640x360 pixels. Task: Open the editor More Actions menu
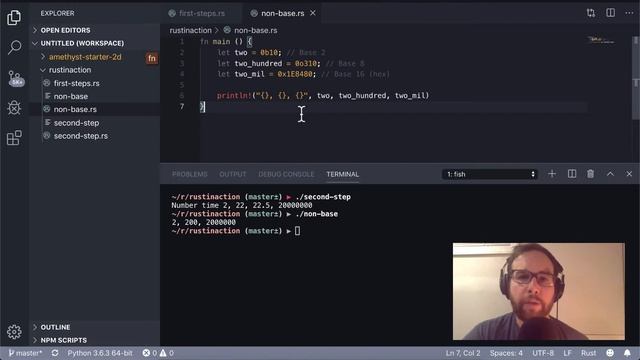[x=629, y=13]
